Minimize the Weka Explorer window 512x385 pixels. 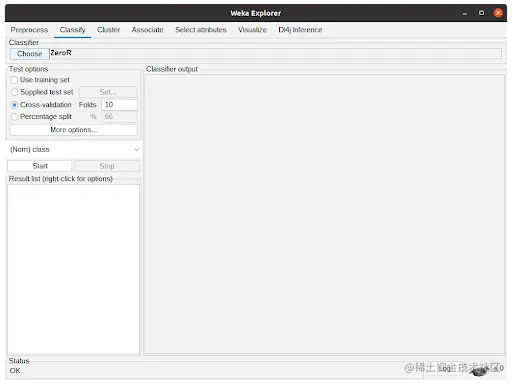coord(465,13)
